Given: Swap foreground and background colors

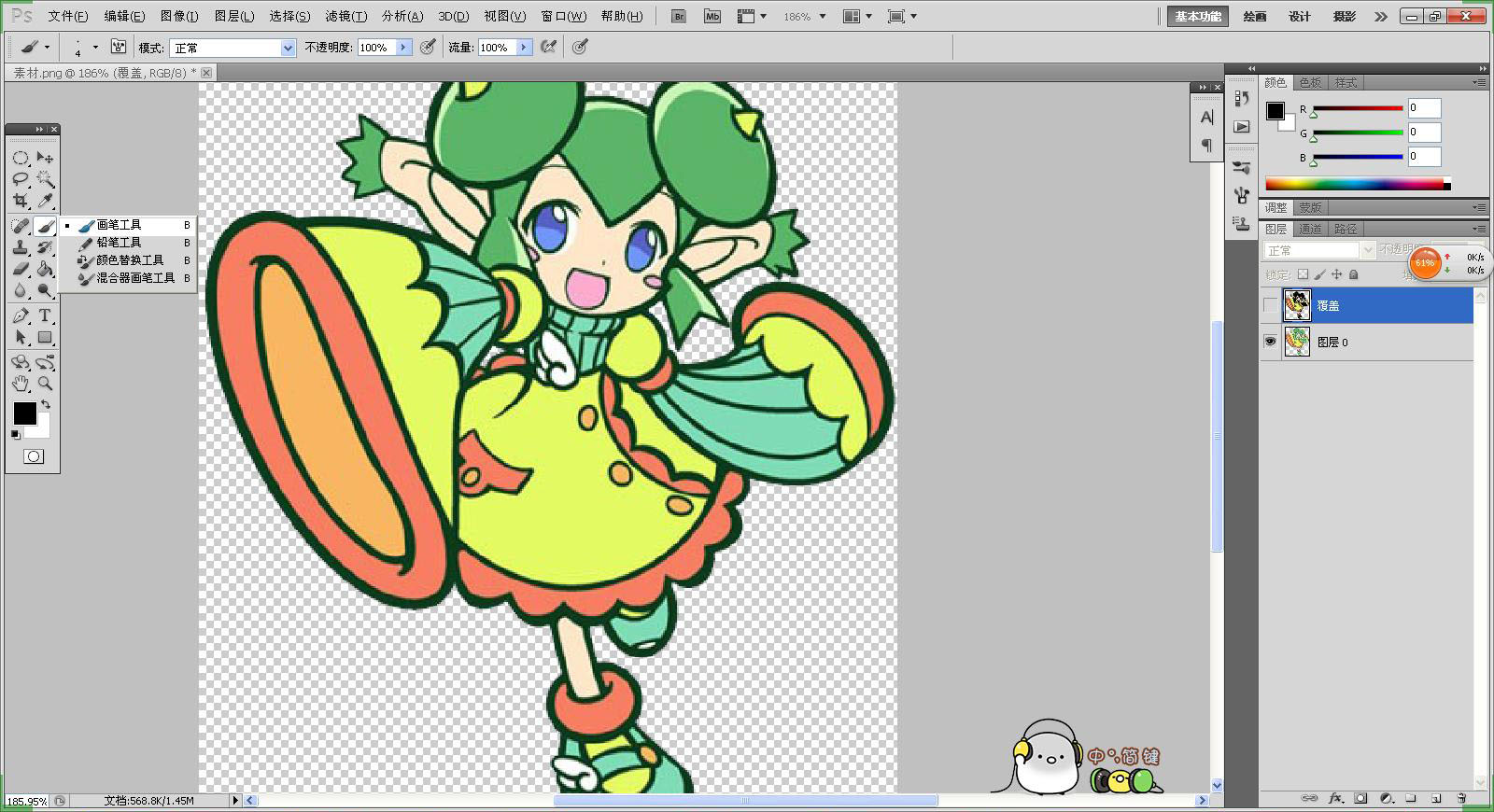Looking at the screenshot, I should 46,404.
